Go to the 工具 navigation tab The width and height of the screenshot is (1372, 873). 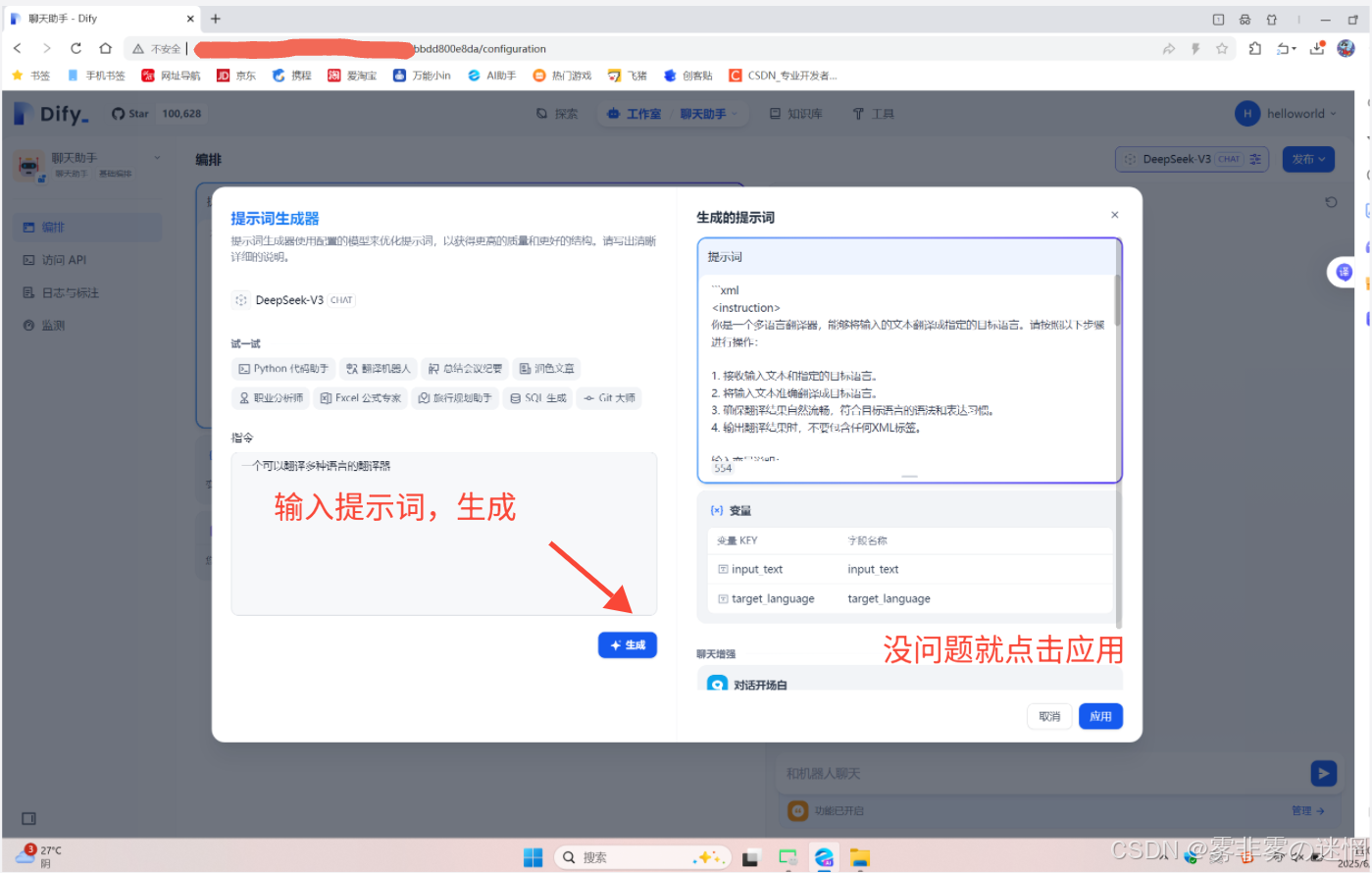(x=873, y=114)
